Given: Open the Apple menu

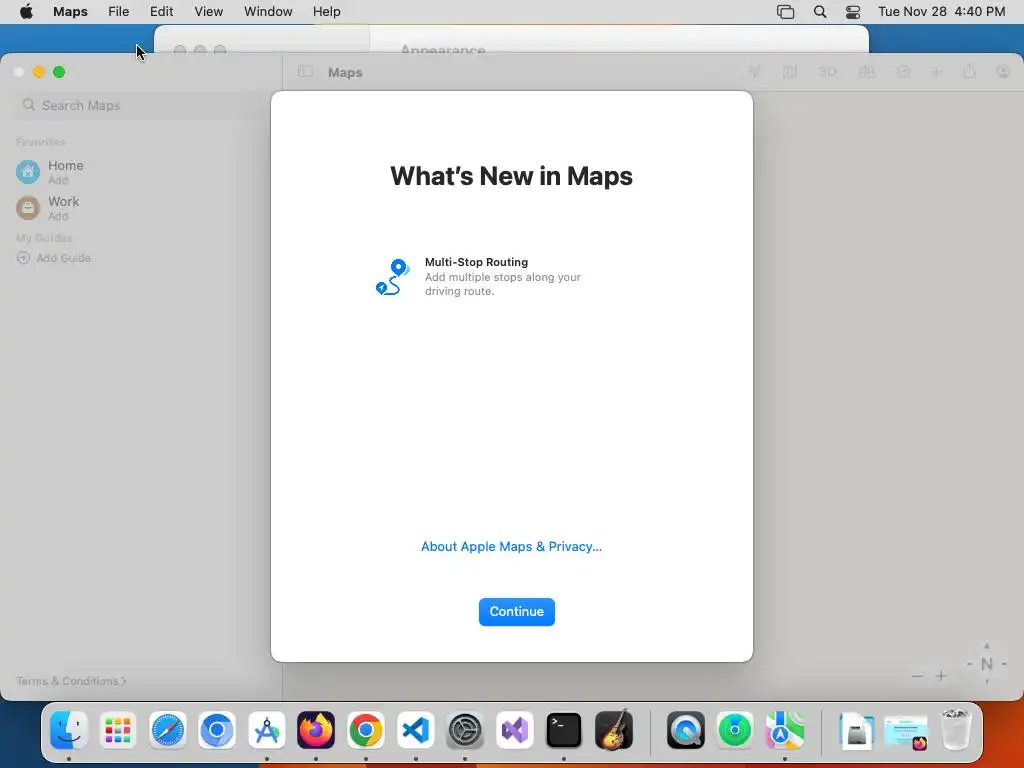Looking at the screenshot, I should (26, 12).
